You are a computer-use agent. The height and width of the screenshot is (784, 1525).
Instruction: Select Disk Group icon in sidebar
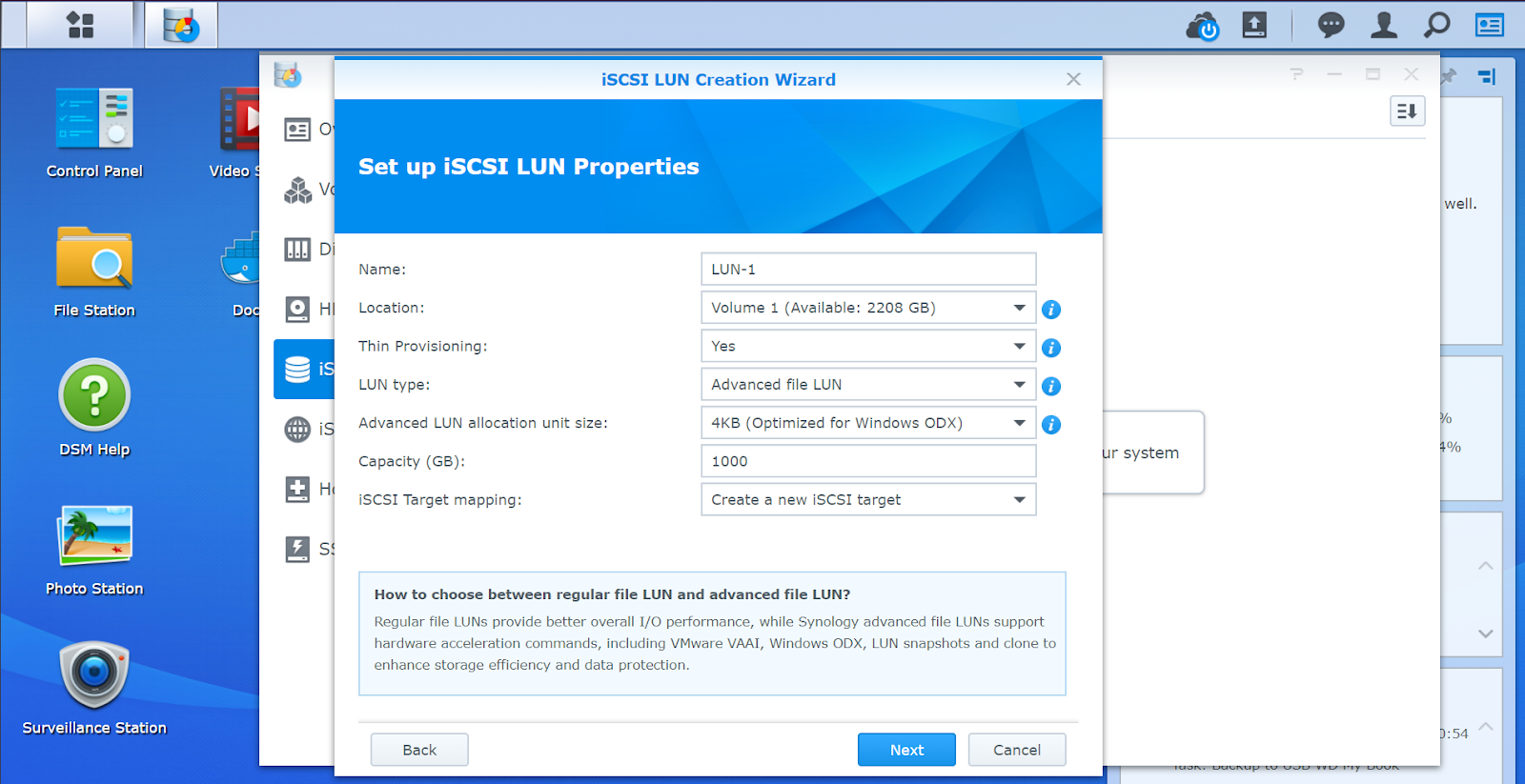[298, 250]
